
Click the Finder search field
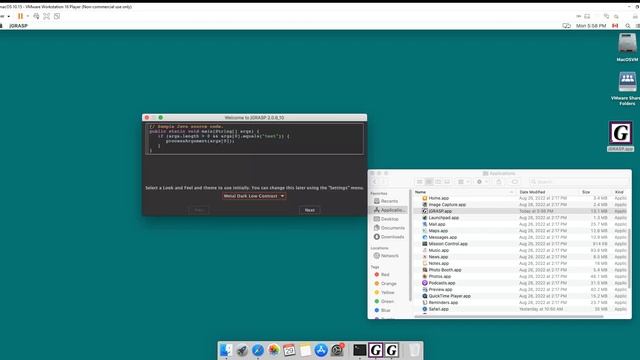coord(578,182)
